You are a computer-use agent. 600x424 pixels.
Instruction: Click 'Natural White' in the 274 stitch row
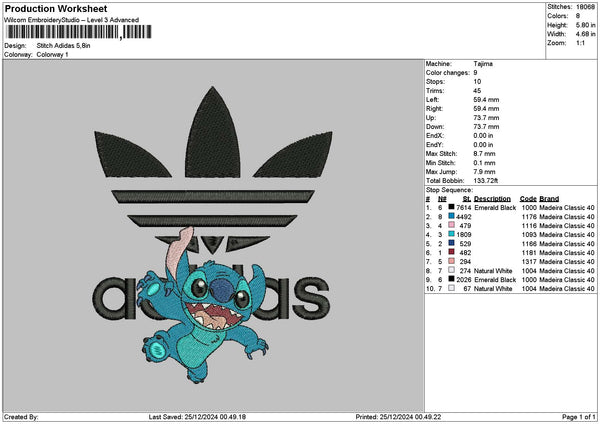[493, 271]
